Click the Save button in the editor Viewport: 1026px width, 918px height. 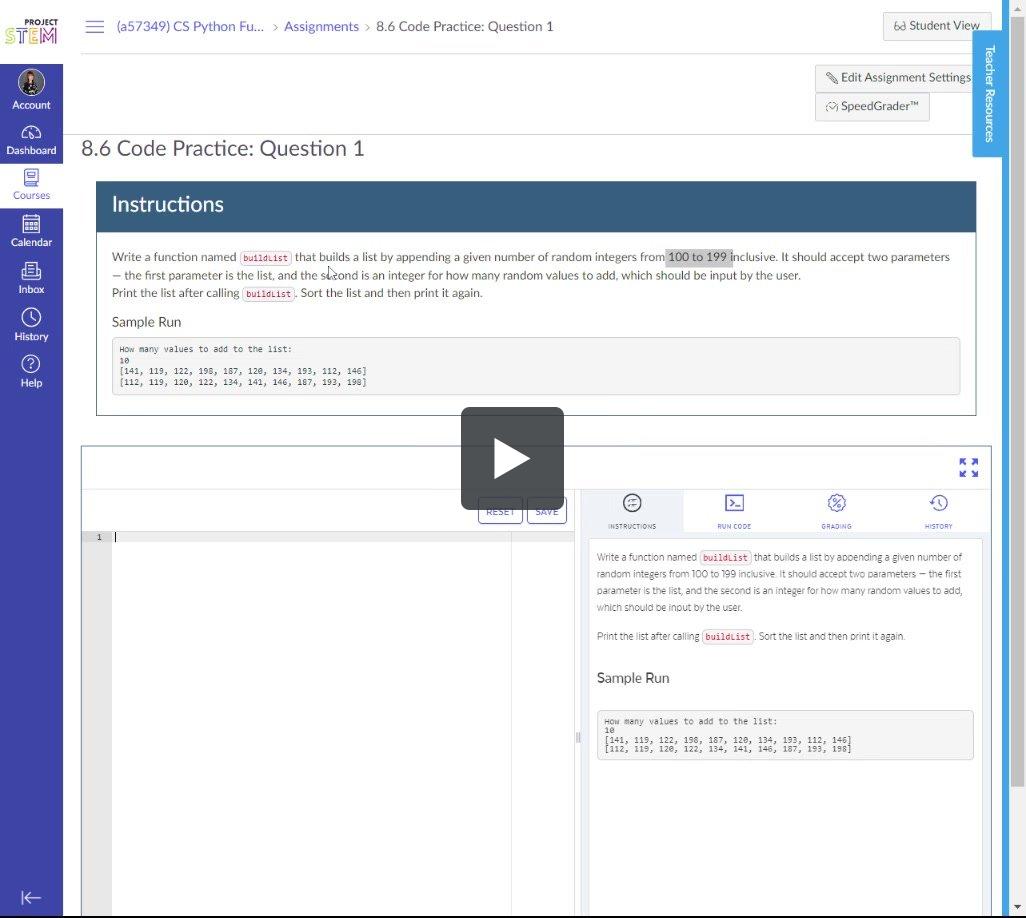(546, 512)
